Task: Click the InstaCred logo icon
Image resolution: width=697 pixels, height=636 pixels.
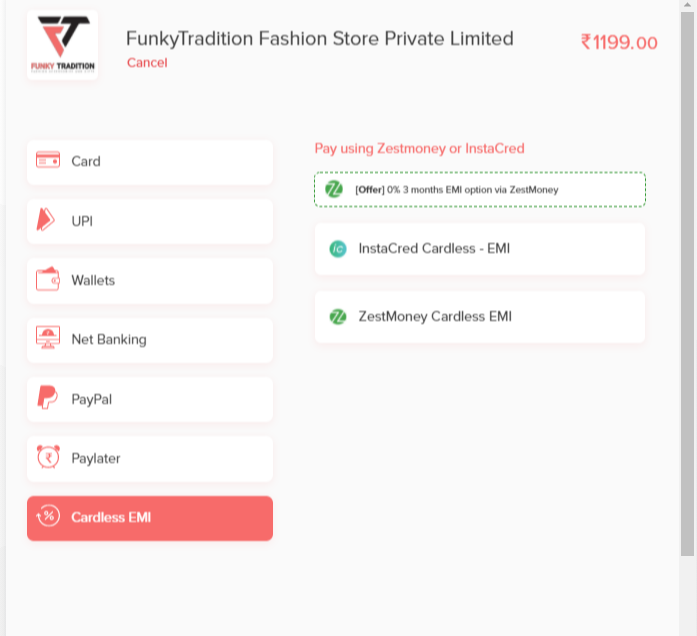Action: coord(337,249)
